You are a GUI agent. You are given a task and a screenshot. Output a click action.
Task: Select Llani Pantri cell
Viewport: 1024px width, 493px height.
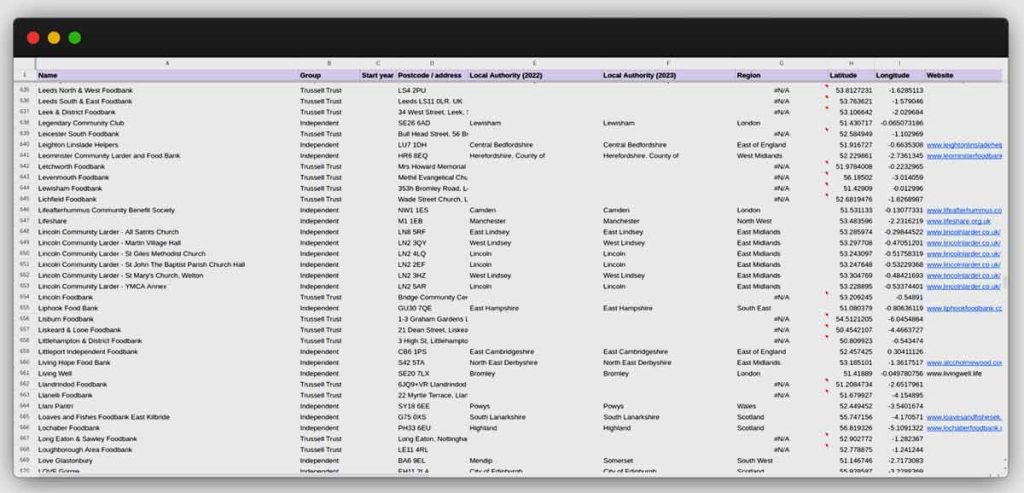tap(167, 406)
